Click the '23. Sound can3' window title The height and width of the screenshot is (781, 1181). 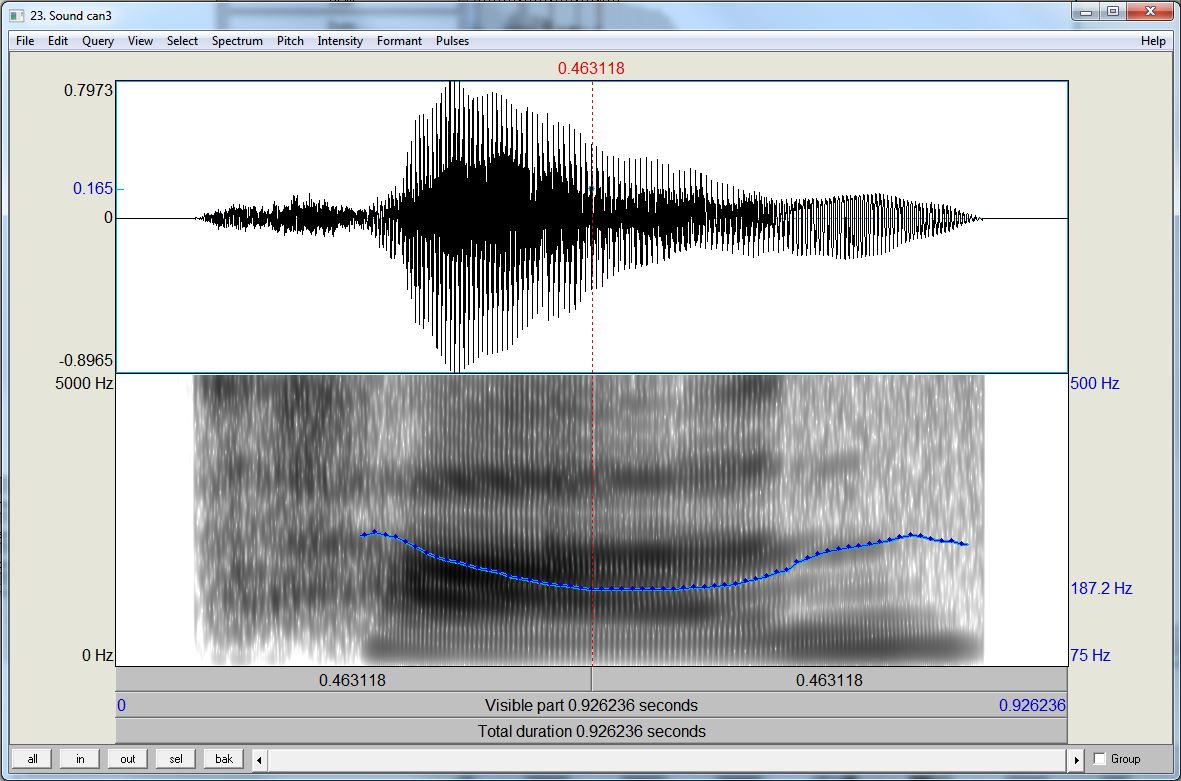pyautogui.click(x=71, y=16)
